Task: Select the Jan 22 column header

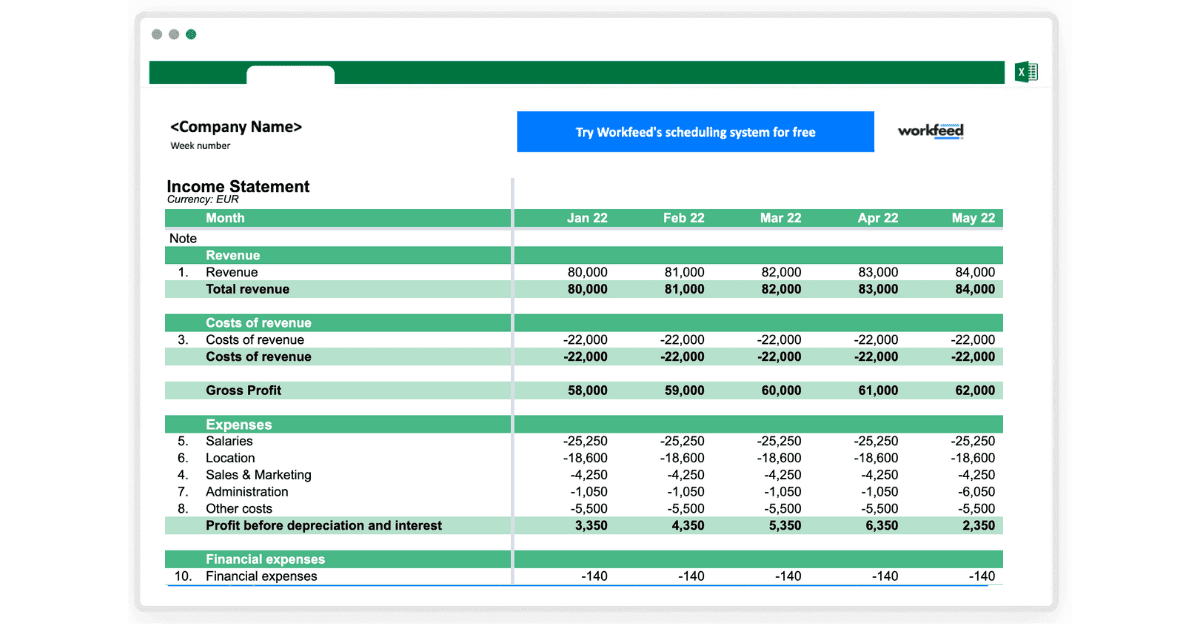Action: (585, 218)
